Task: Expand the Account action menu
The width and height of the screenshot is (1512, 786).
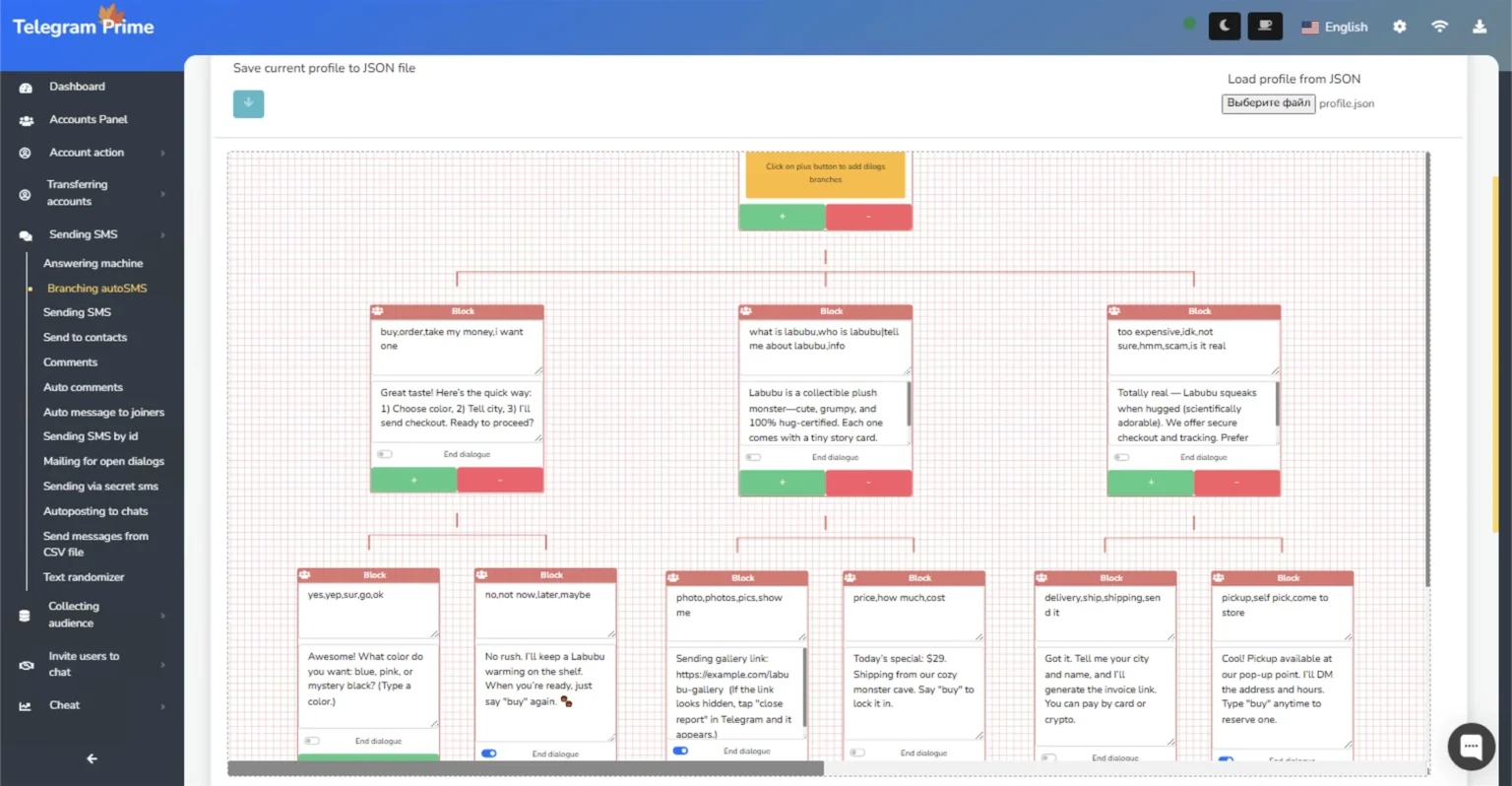Action: pyautogui.click(x=87, y=152)
